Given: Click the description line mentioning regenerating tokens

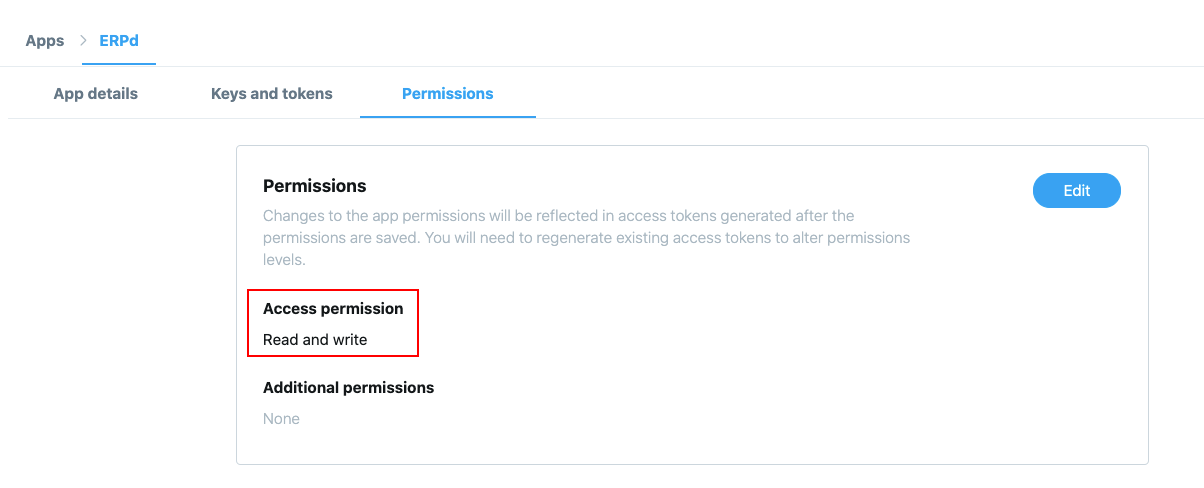Looking at the screenshot, I should pos(586,238).
